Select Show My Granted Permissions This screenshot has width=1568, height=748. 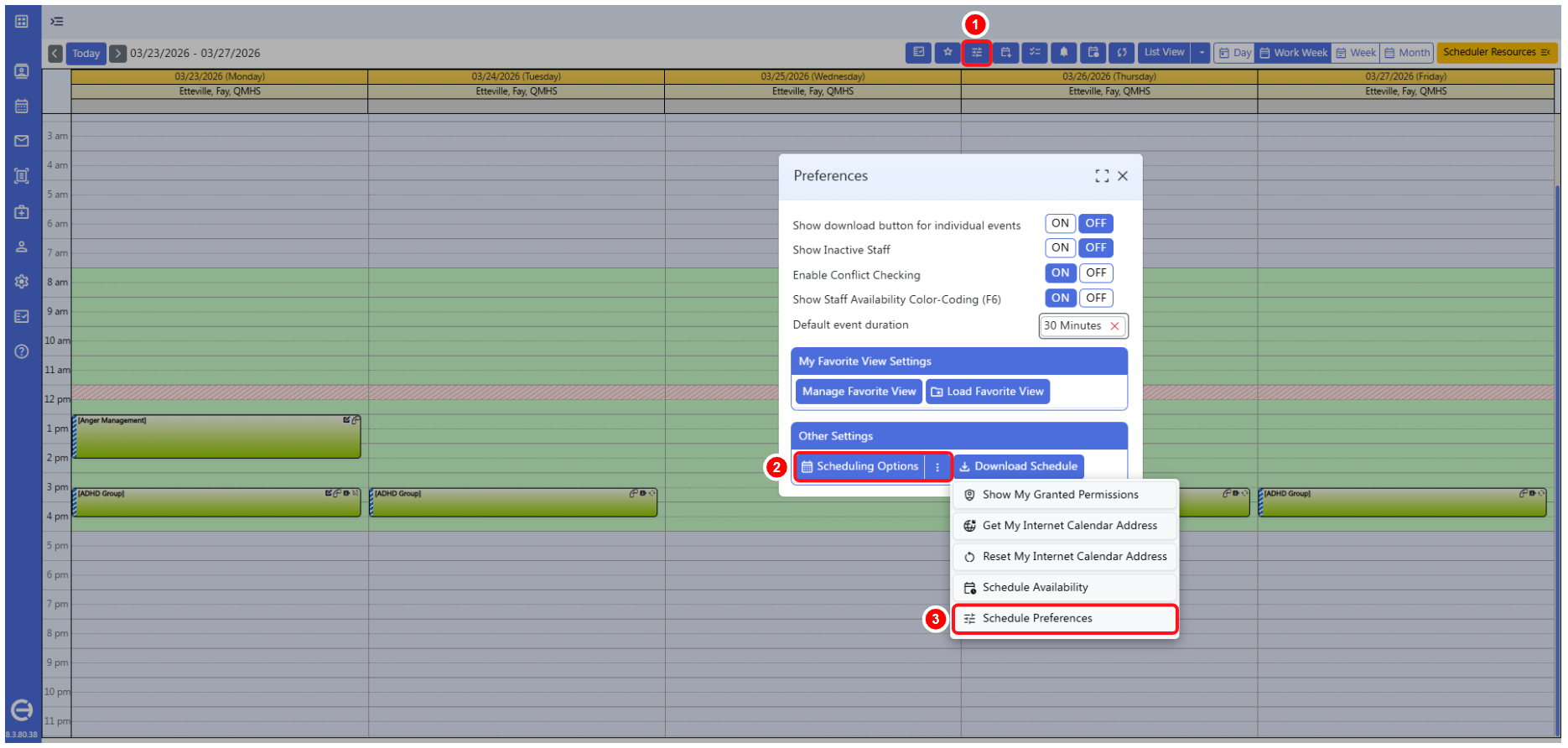[1065, 495]
